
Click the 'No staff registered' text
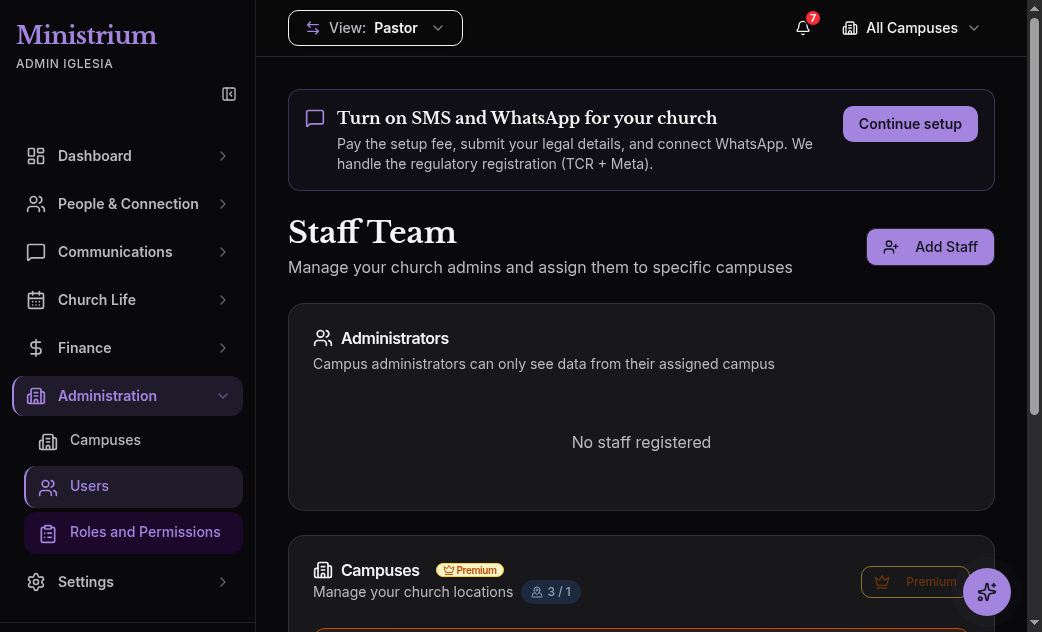[x=641, y=443]
